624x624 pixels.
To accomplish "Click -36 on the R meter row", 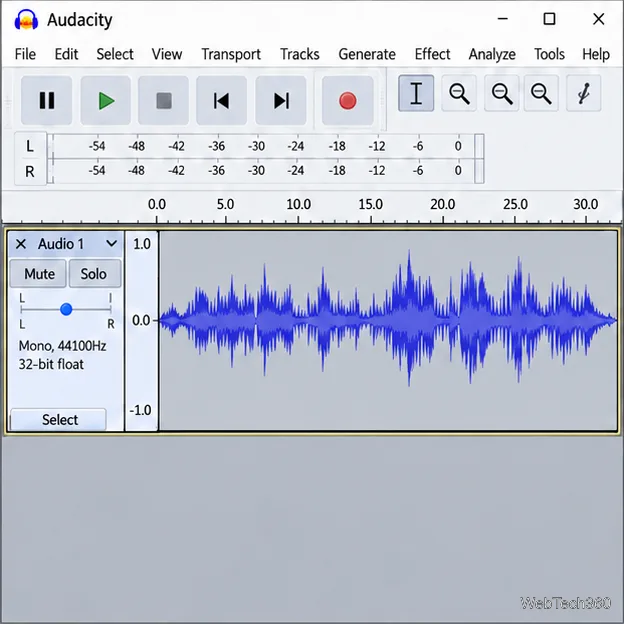I will pos(216,170).
